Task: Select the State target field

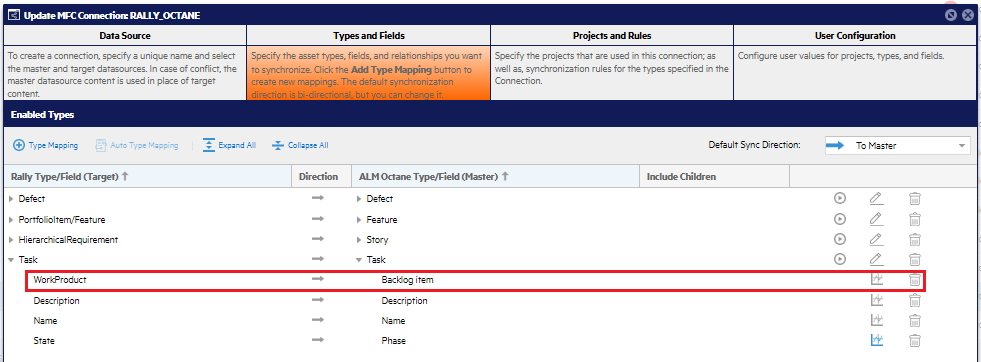Action: click(44, 341)
